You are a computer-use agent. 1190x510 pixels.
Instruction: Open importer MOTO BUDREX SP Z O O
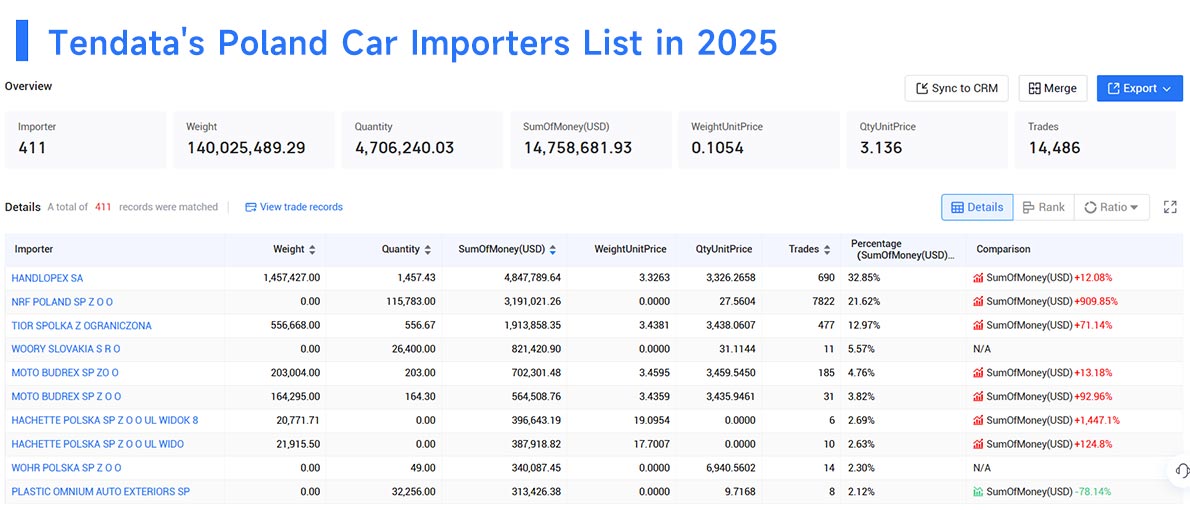tap(66, 396)
